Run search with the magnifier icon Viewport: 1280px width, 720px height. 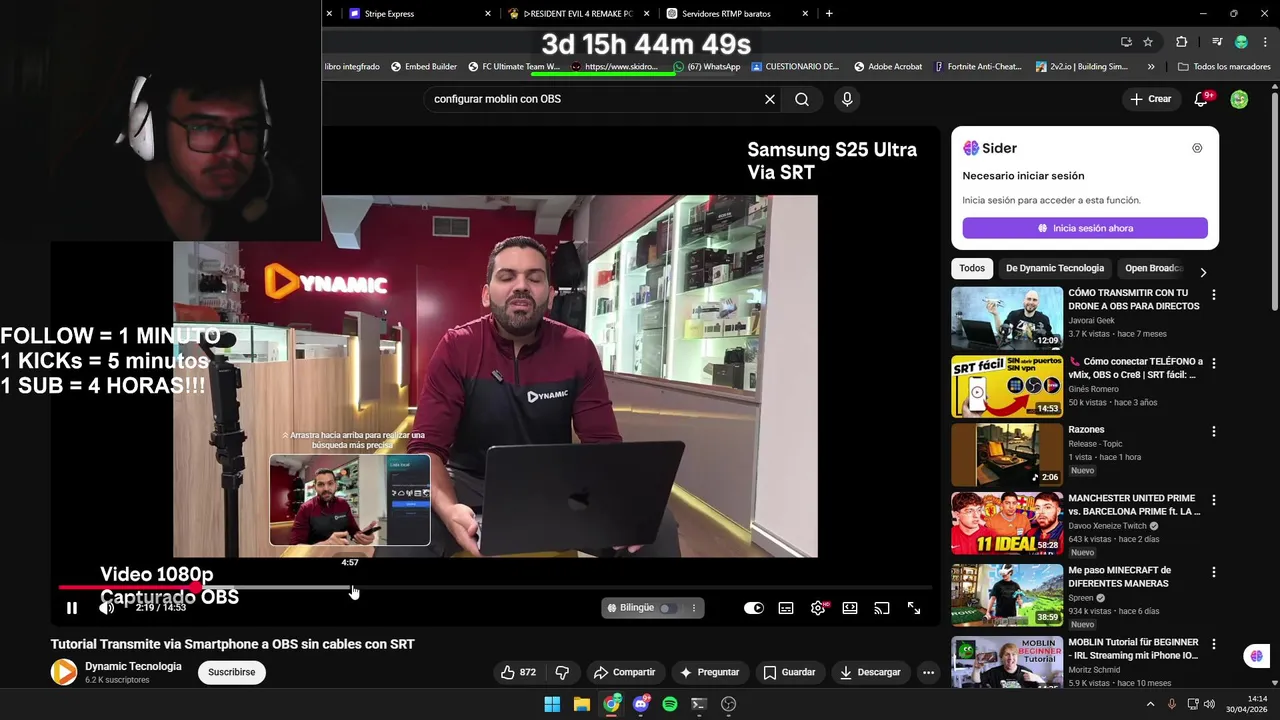click(x=802, y=99)
